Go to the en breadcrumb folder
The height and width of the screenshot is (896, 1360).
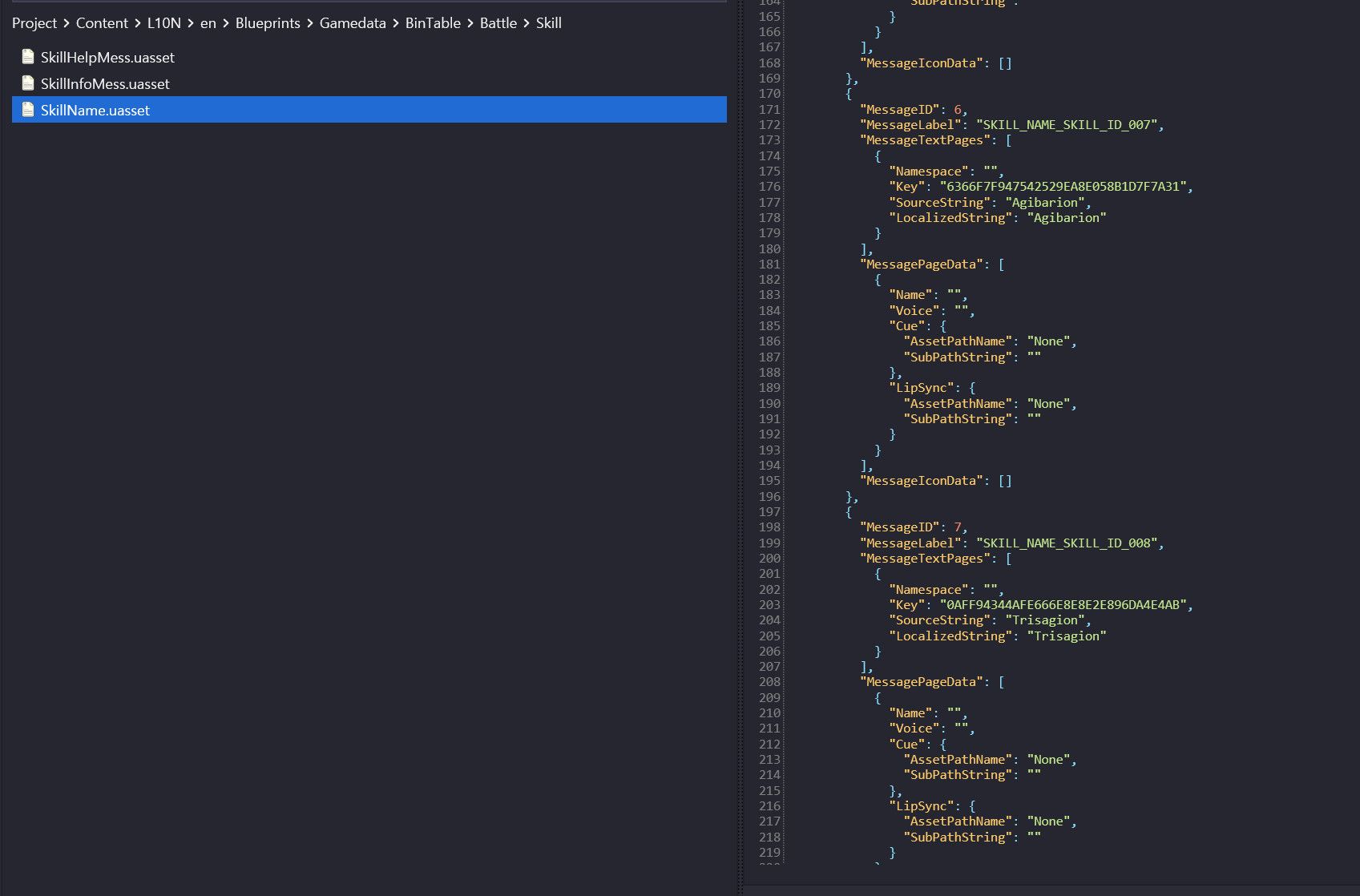pyautogui.click(x=208, y=23)
